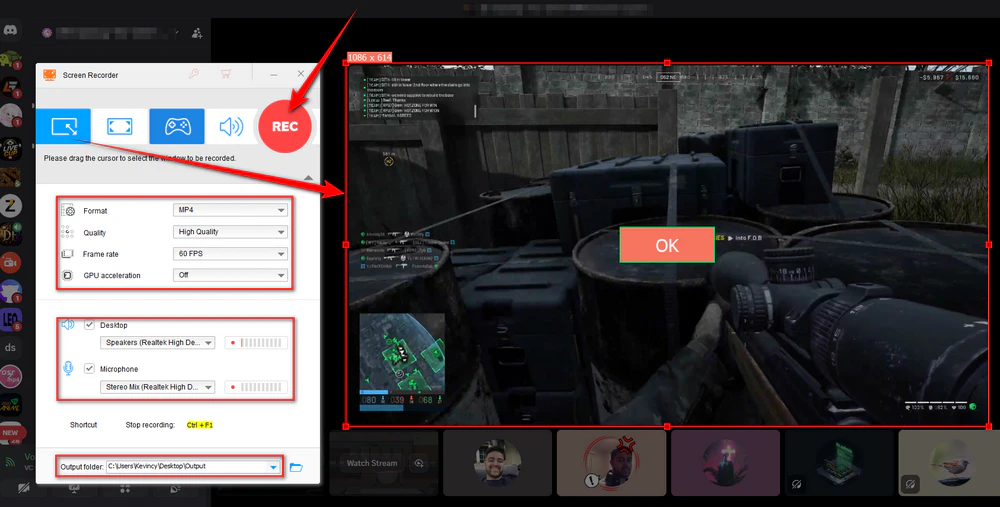Open Discord home direct messages icon
This screenshot has width=1000, height=507.
[x=11, y=30]
